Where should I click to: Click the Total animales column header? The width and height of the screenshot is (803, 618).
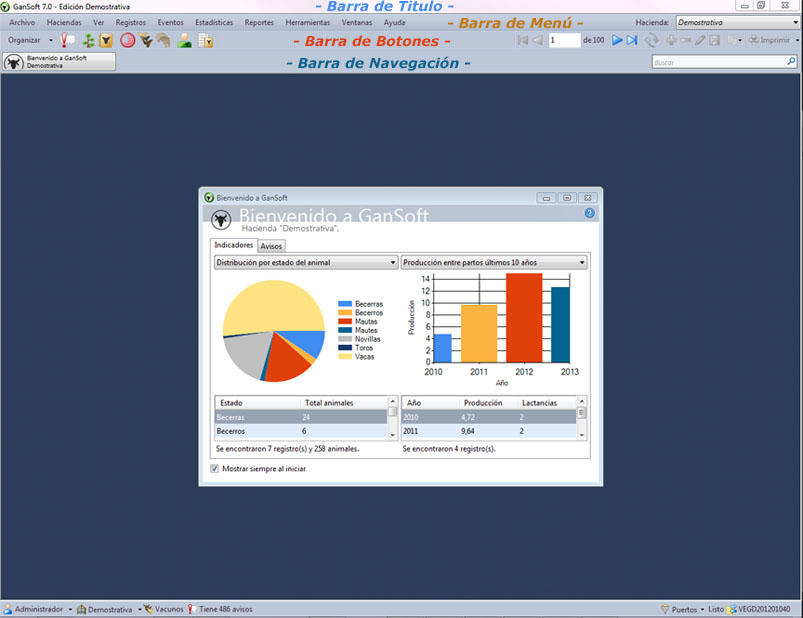click(x=329, y=402)
